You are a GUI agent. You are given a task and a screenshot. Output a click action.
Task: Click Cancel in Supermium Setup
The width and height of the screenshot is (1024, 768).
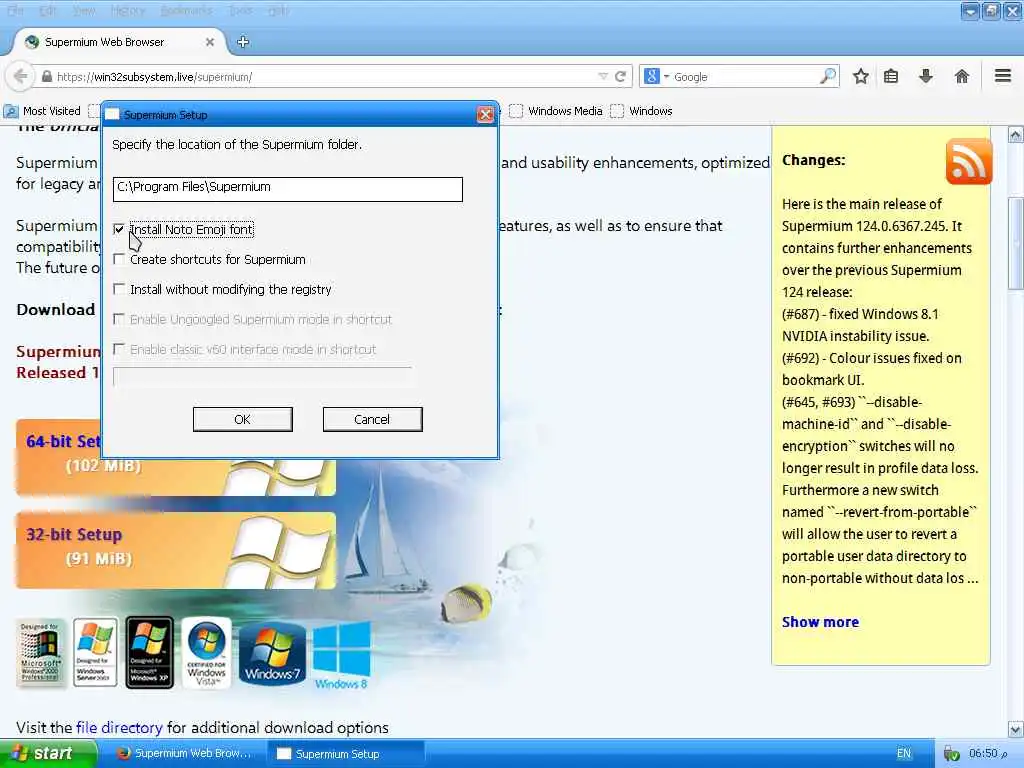pyautogui.click(x=372, y=419)
